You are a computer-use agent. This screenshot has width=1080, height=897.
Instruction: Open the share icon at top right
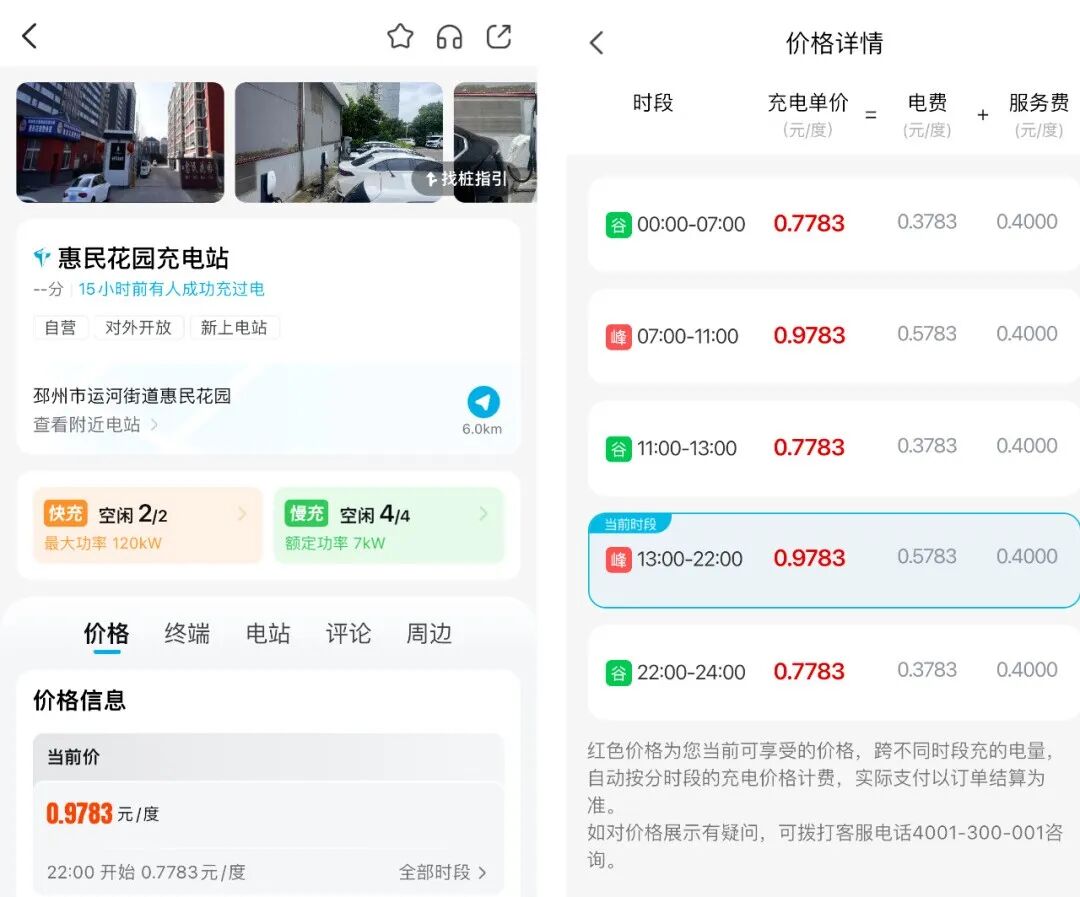coord(499,36)
